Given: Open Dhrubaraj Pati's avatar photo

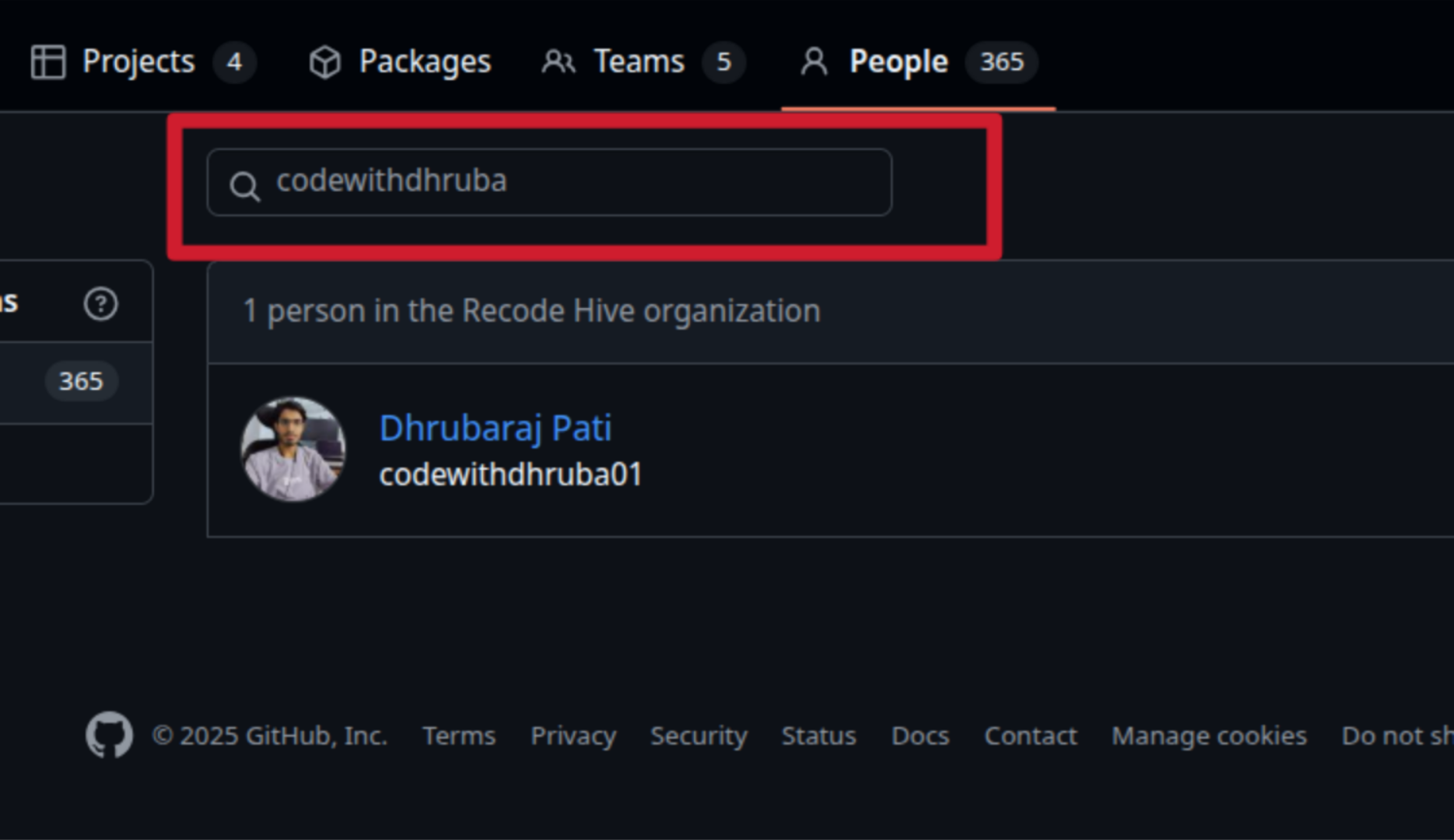Looking at the screenshot, I should (x=293, y=450).
